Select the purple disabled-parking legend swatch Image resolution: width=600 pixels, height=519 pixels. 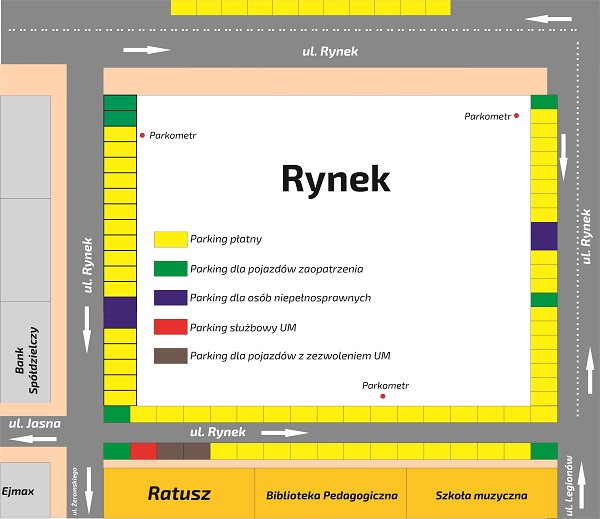[x=170, y=298]
